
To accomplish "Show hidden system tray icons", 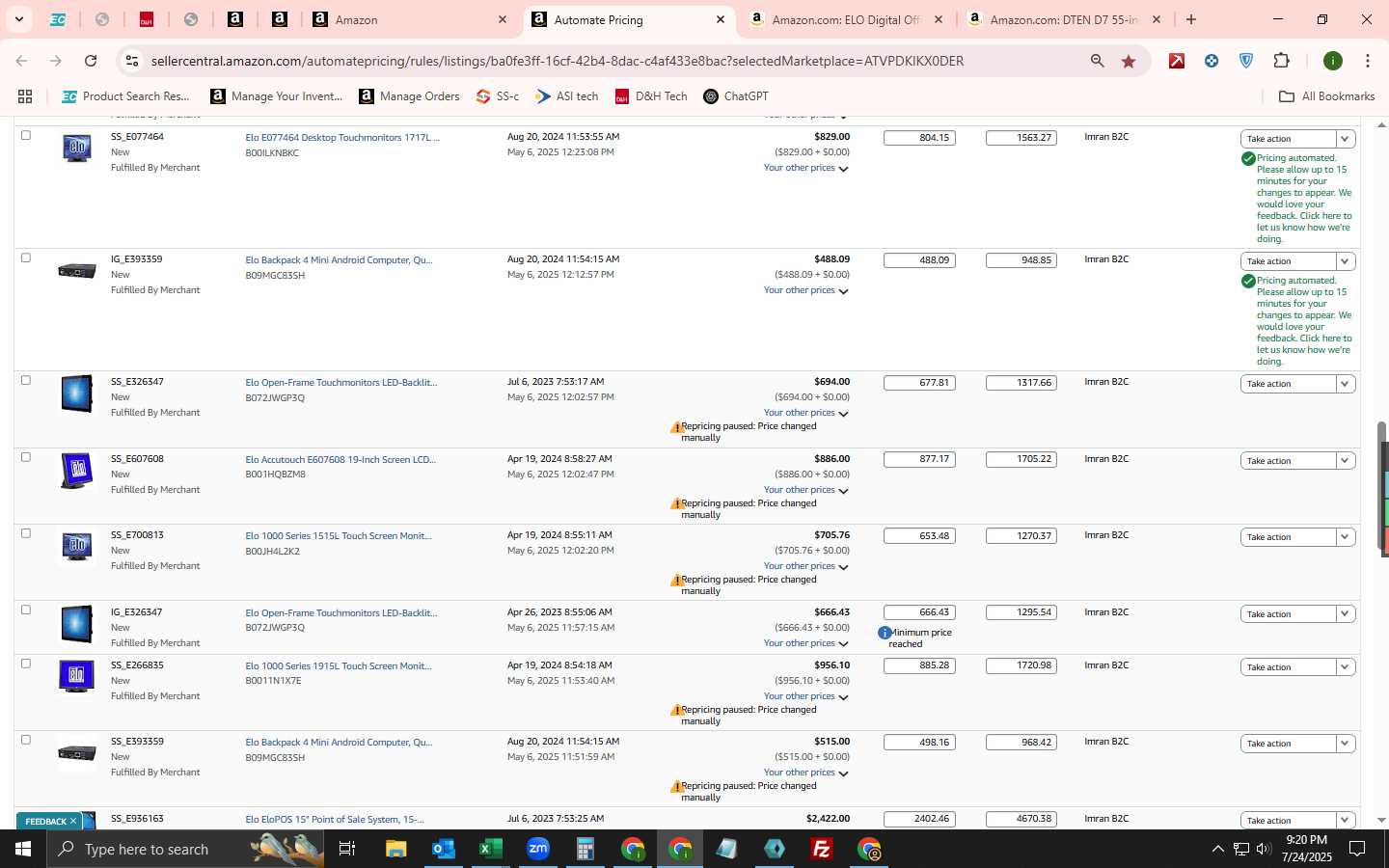I will click(1217, 849).
